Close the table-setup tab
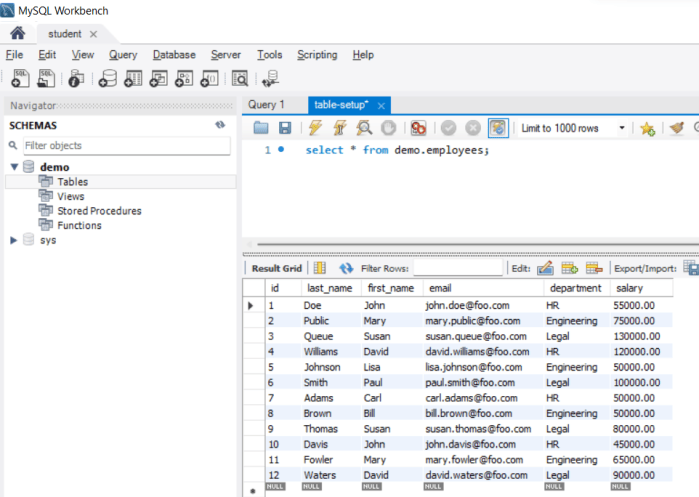The width and height of the screenshot is (699, 497). click(x=381, y=106)
